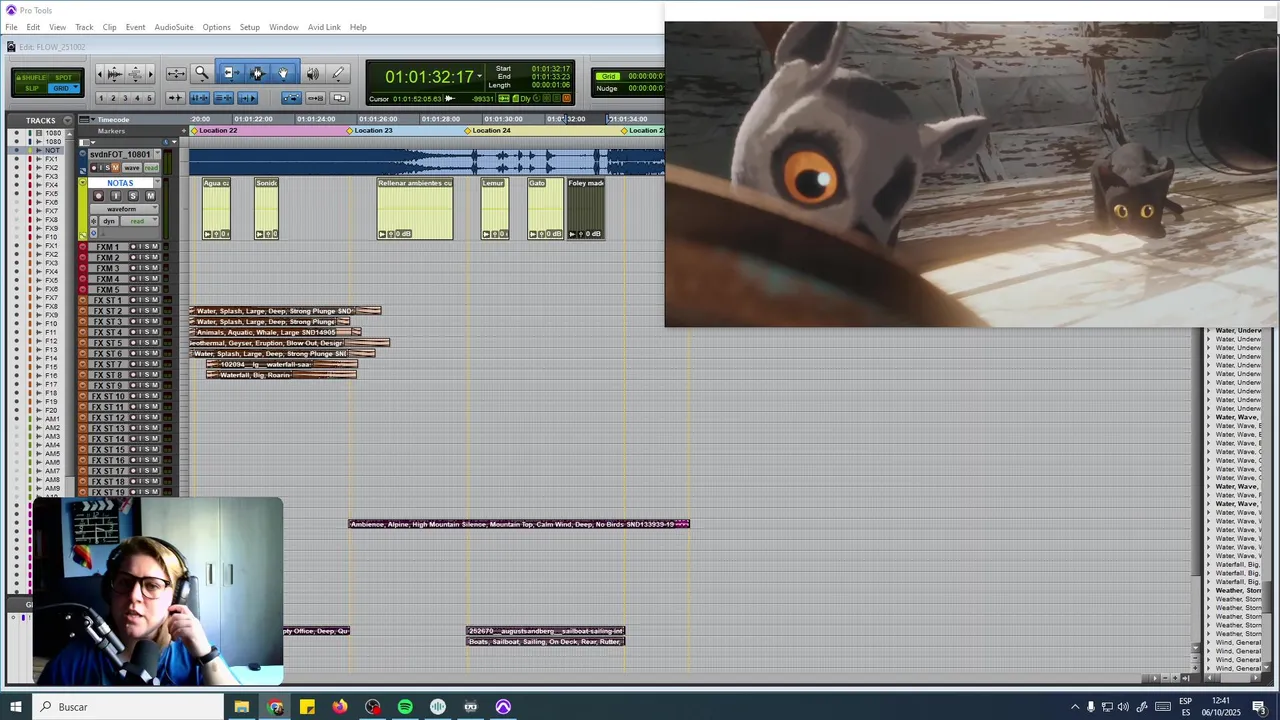Image resolution: width=1280 pixels, height=720 pixels.
Task: Toggle Link Timeline and Edit Selection
Action: pos(199,98)
